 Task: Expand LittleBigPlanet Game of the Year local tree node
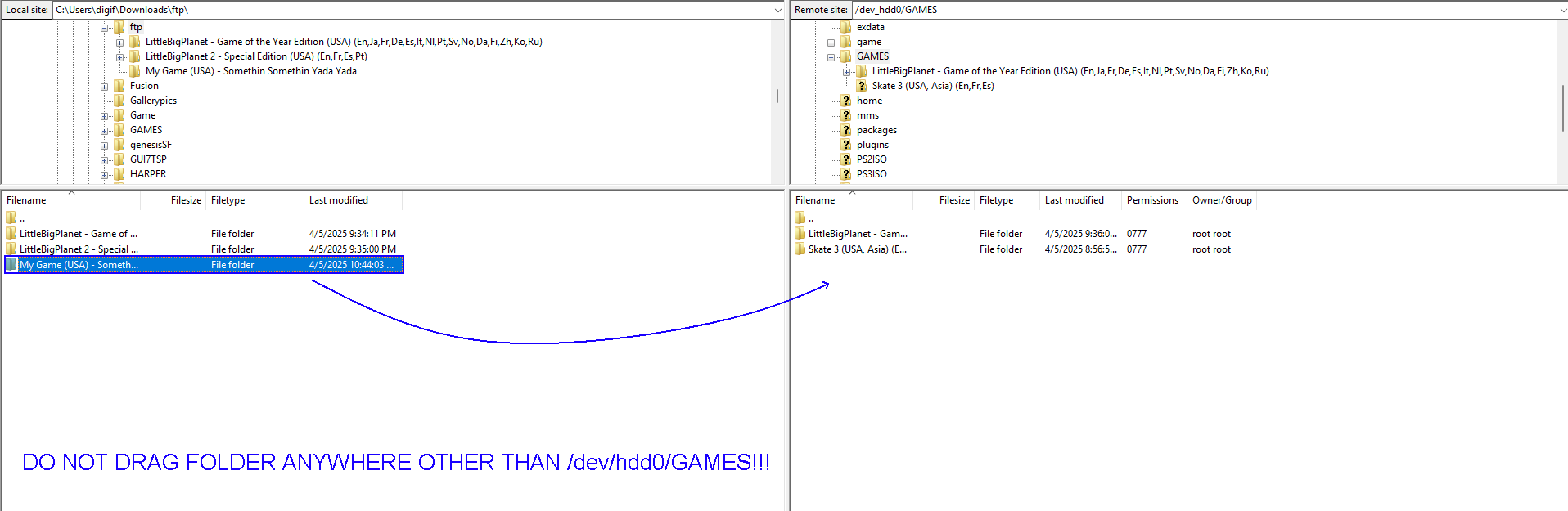119,43
